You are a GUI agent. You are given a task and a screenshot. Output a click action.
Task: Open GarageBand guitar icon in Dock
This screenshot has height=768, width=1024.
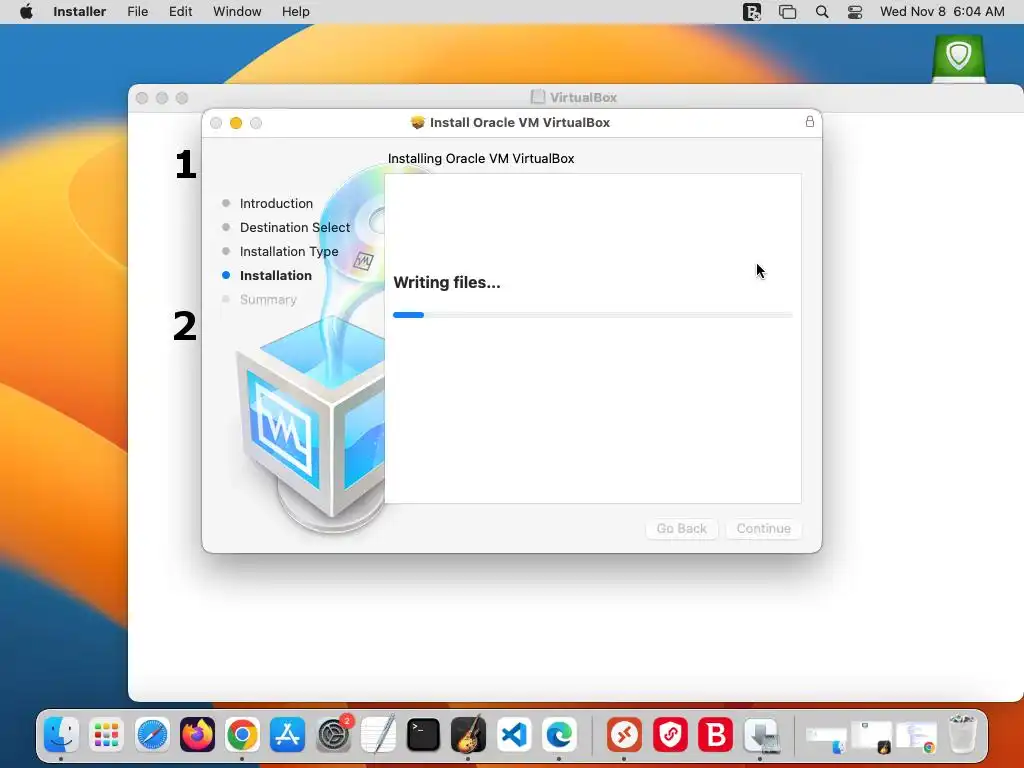468,735
